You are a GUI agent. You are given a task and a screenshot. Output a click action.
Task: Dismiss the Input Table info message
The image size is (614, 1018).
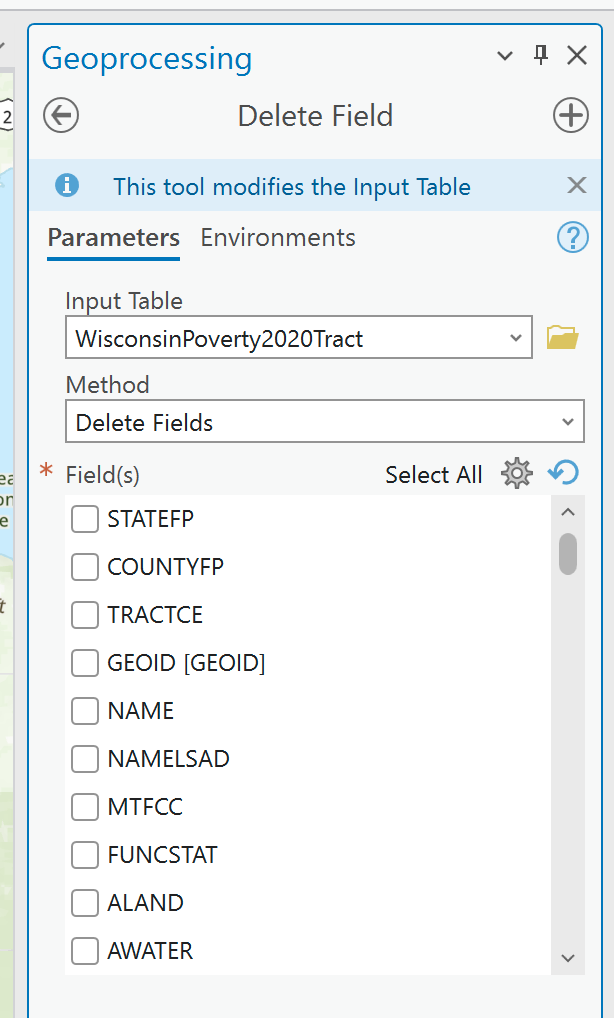tap(577, 185)
